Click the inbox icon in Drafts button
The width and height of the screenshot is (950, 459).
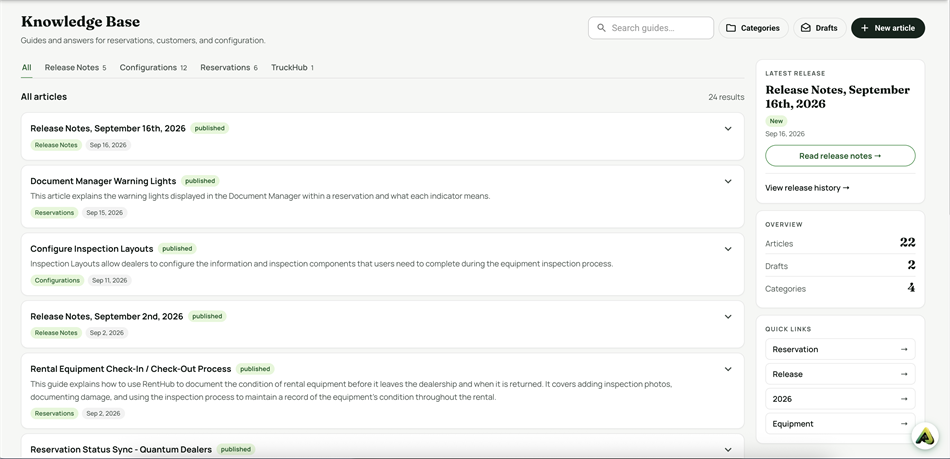pyautogui.click(x=805, y=28)
